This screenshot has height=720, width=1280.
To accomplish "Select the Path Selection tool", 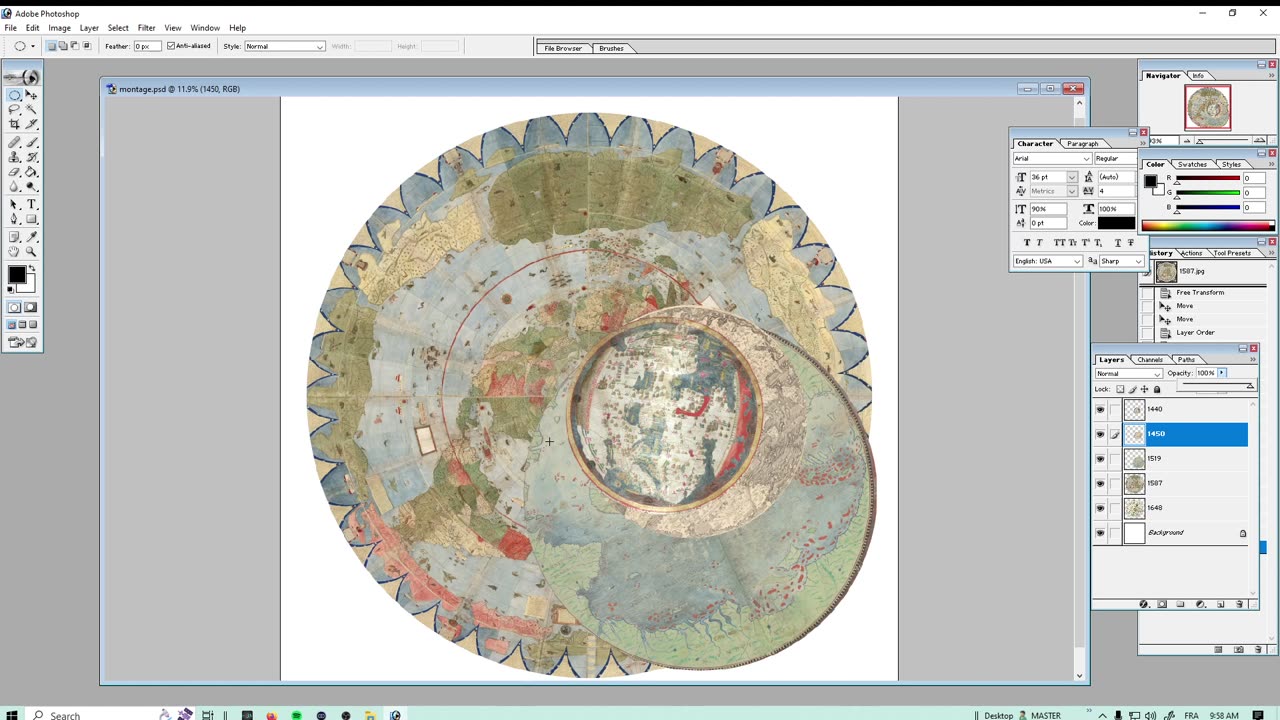I will point(15,204).
